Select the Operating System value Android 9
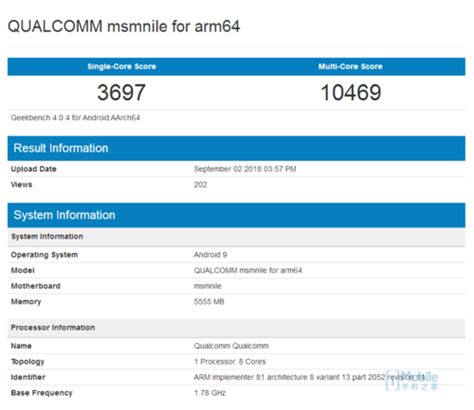The image size is (474, 410). [210, 255]
